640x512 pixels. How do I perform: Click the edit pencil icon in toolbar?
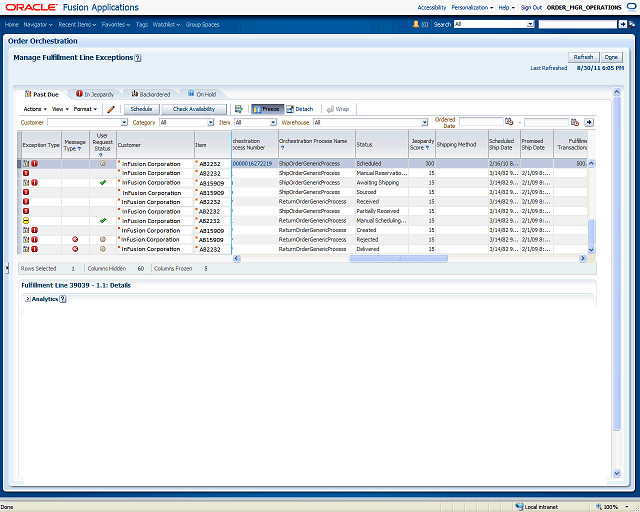(111, 109)
